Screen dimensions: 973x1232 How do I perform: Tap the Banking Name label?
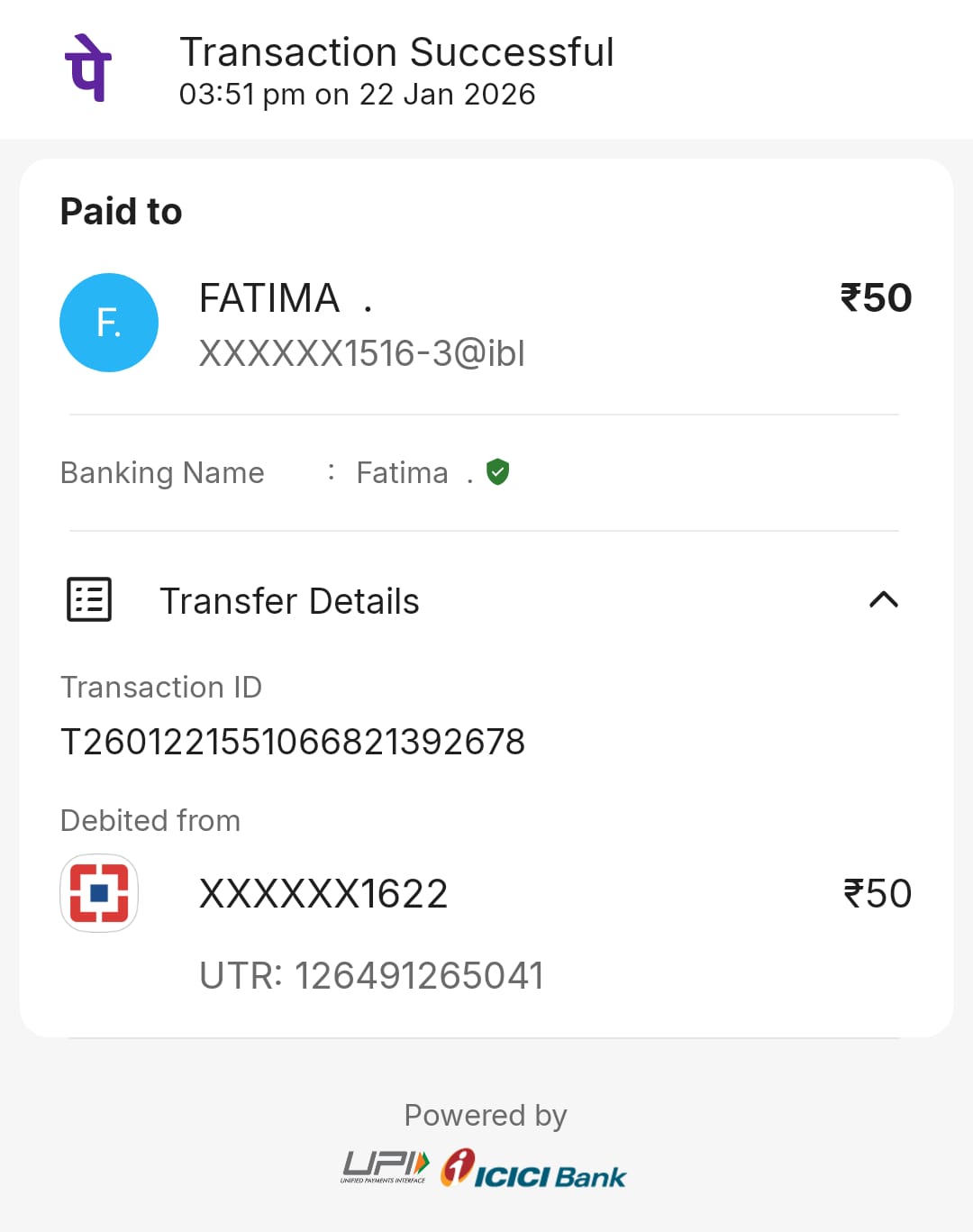(162, 472)
